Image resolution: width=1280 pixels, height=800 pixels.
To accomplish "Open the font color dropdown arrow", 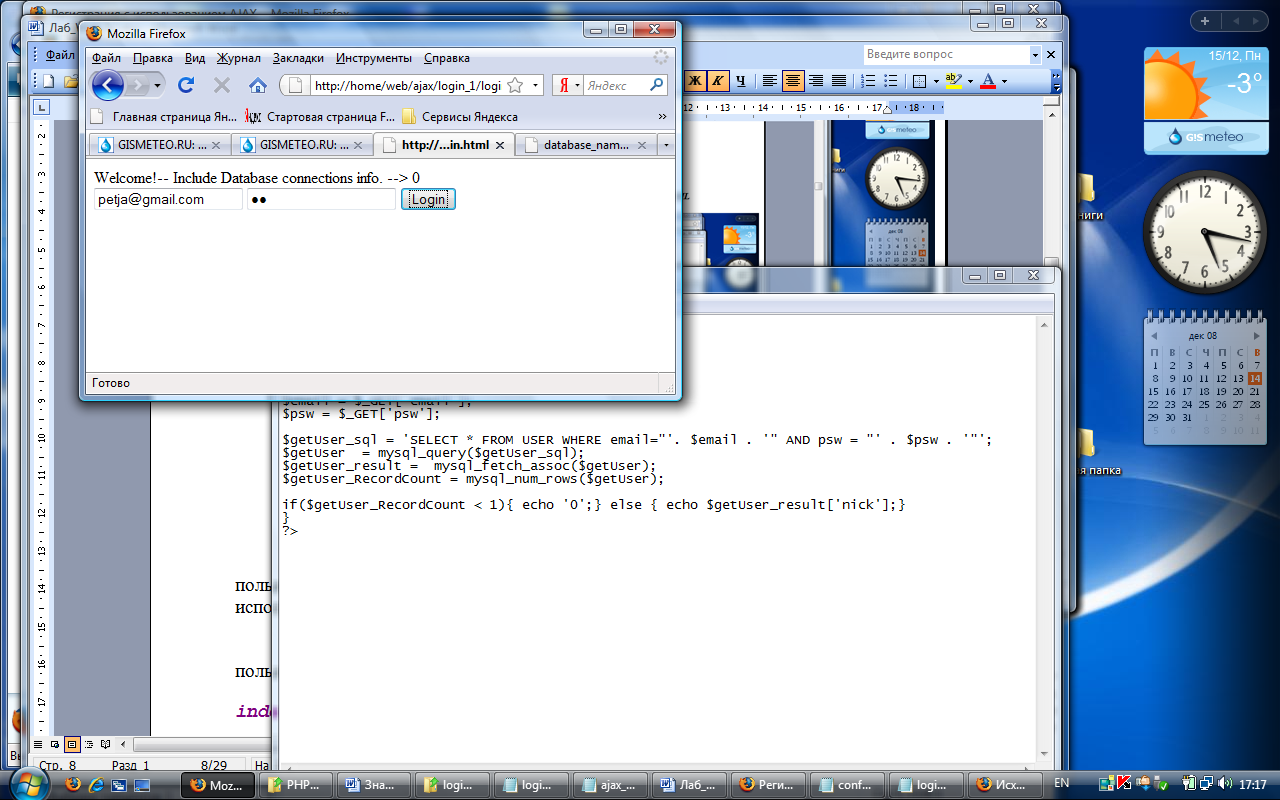I will (1004, 80).
